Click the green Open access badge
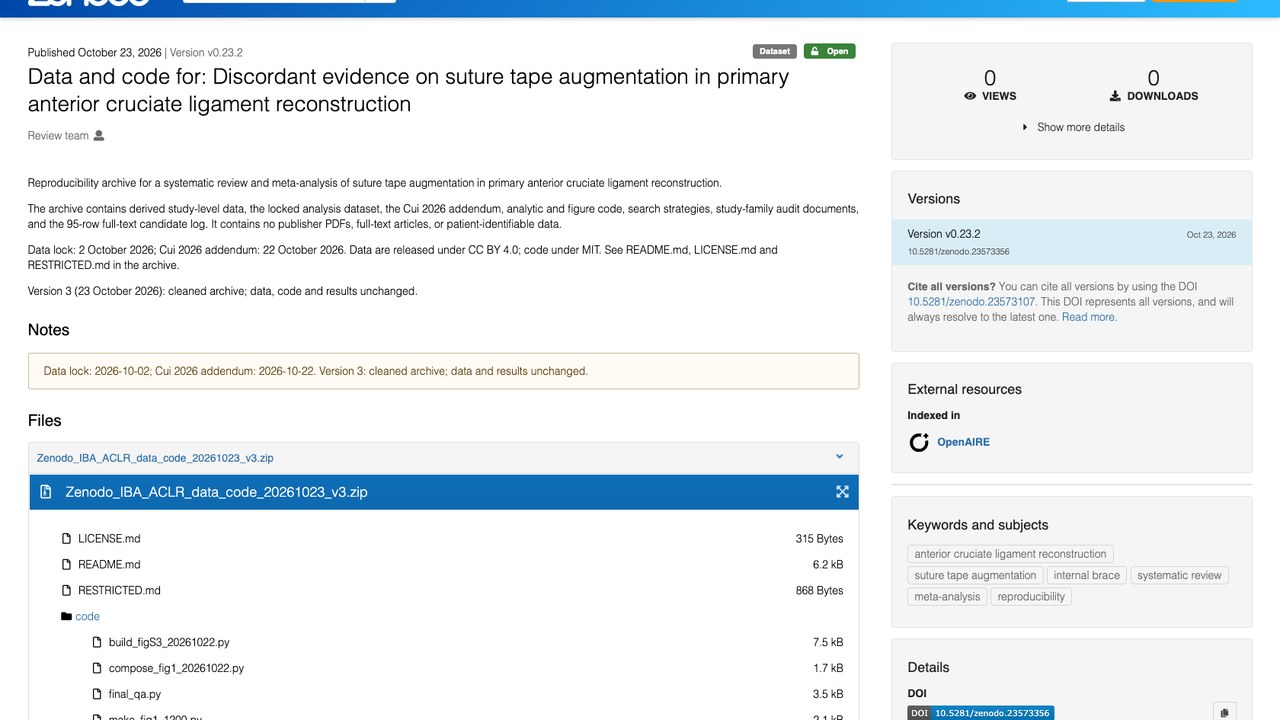The image size is (1280, 720). [829, 51]
